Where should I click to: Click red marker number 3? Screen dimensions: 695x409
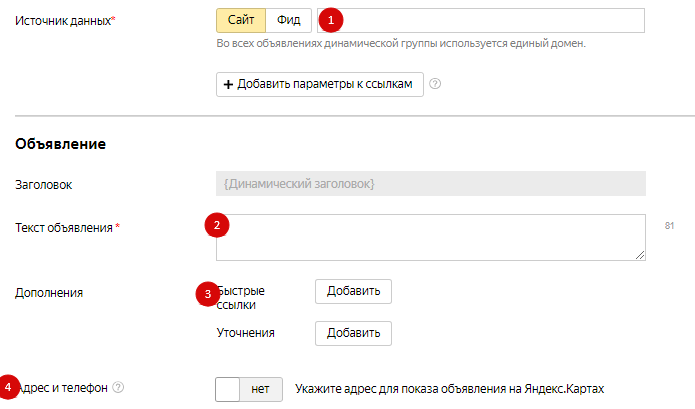coord(207,293)
